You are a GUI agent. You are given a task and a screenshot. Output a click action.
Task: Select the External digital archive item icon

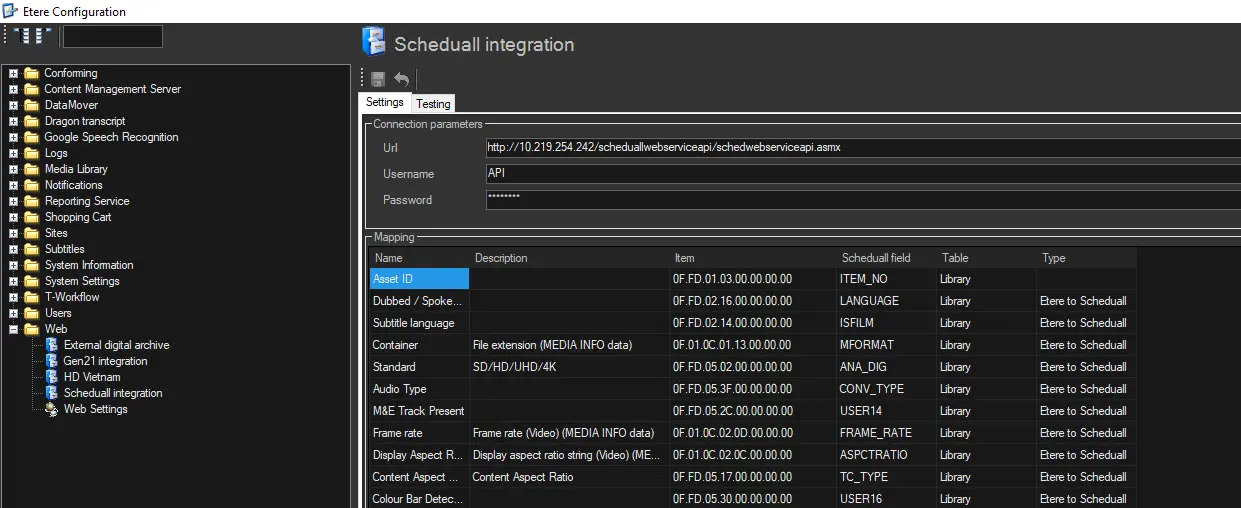click(52, 345)
